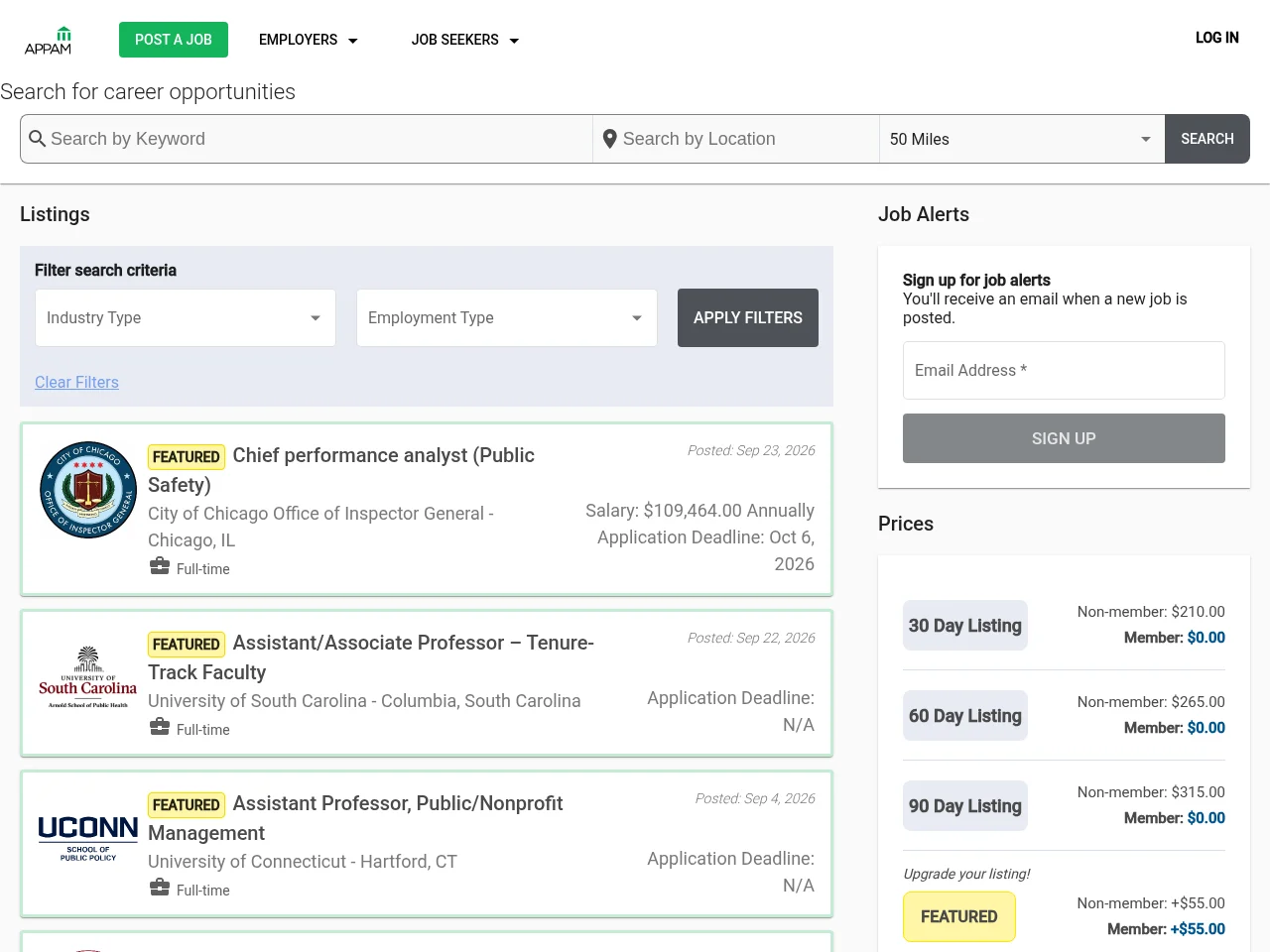
Task: Expand the Industry Type filter dropdown
Action: (x=186, y=317)
